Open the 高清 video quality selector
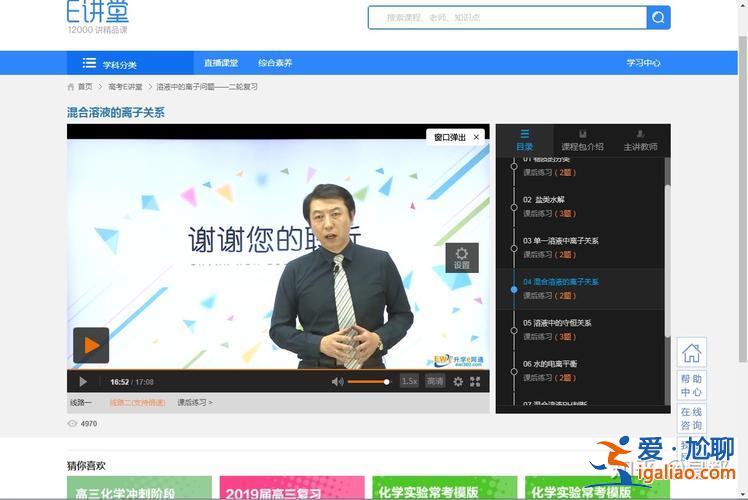 pos(435,381)
